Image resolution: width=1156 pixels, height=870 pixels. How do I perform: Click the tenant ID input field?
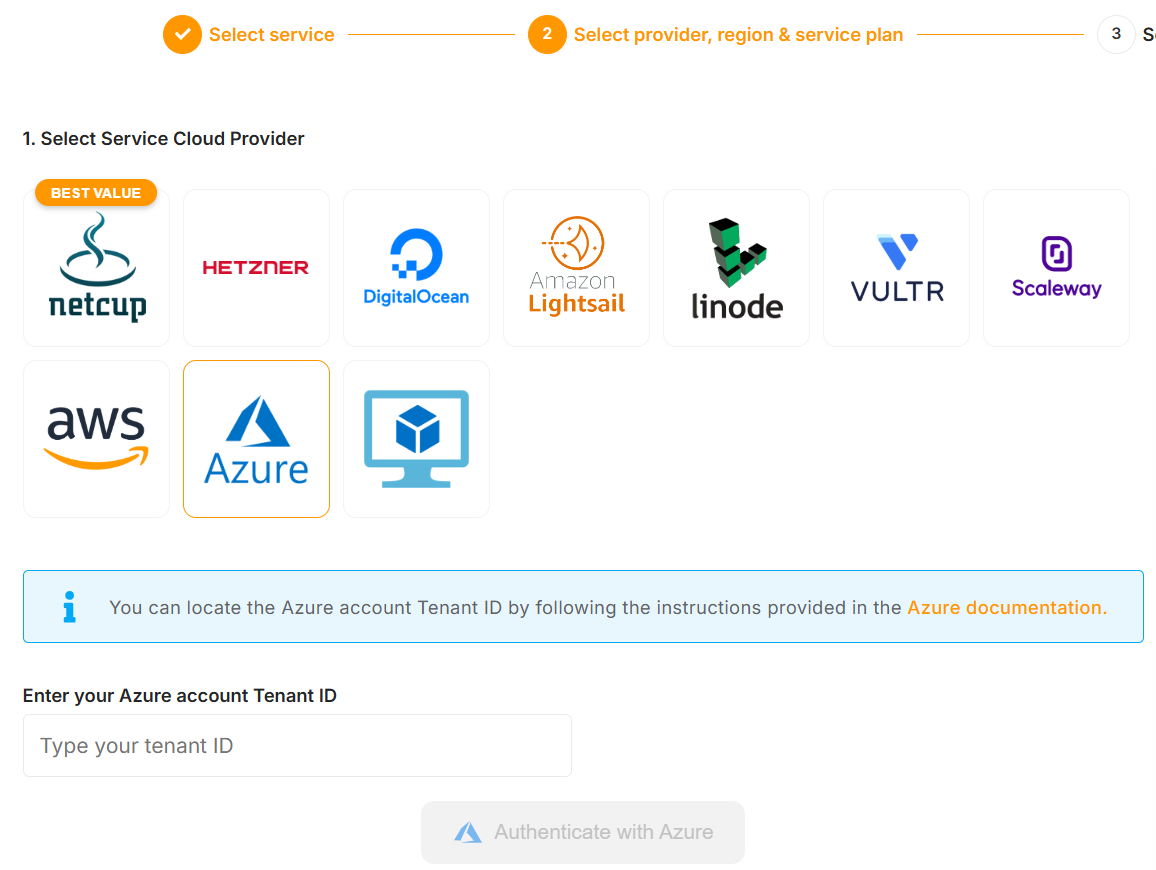point(297,746)
